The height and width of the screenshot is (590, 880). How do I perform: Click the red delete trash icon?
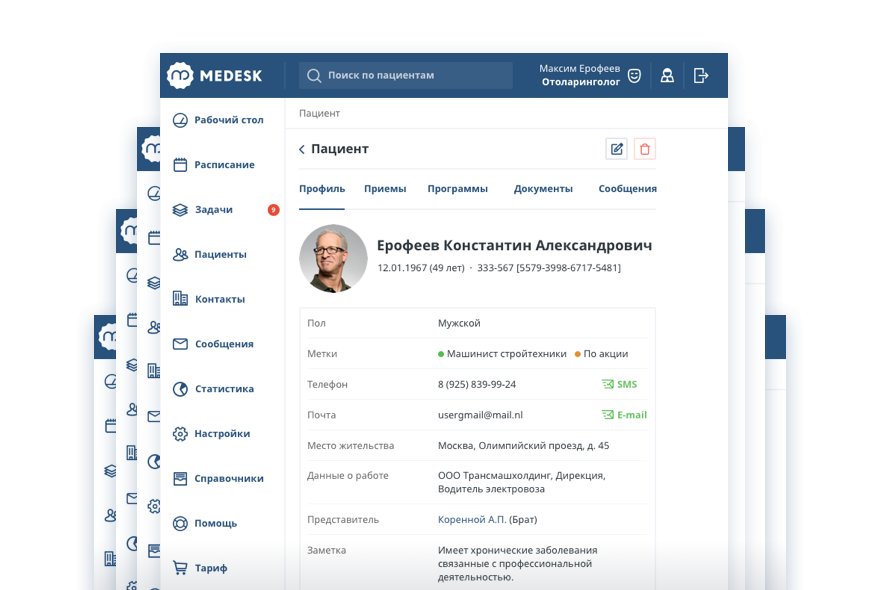tap(645, 149)
